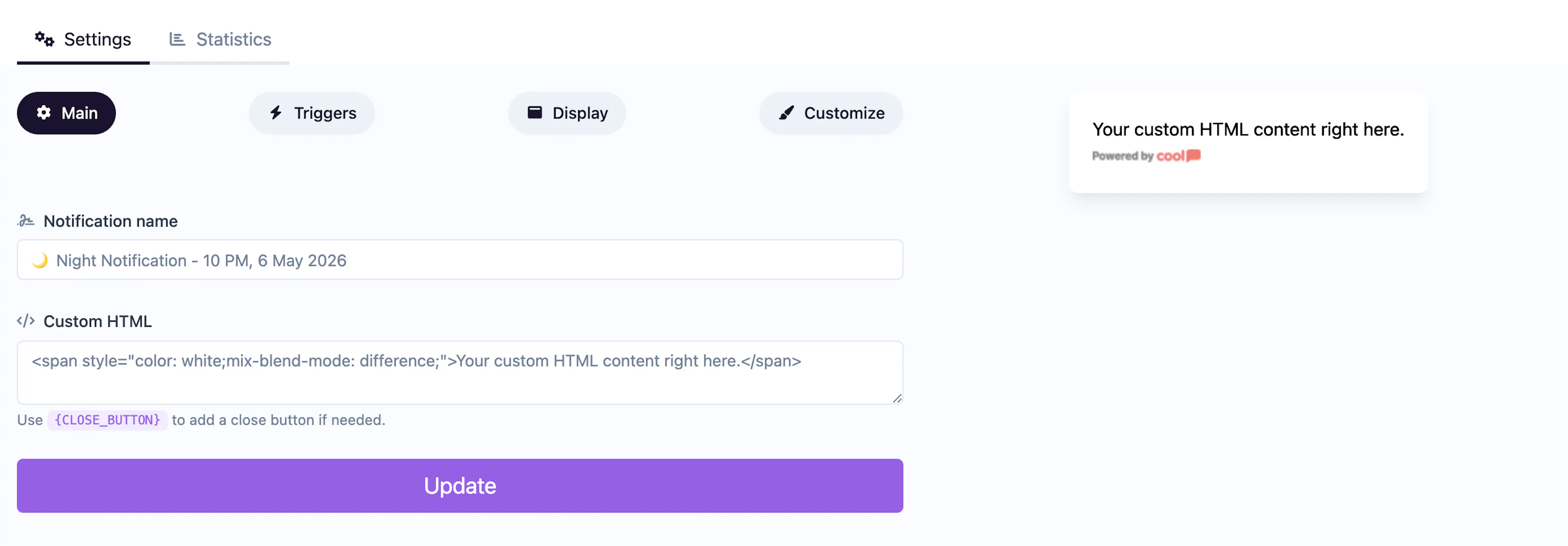The height and width of the screenshot is (546, 1568).
Task: Open the Customize section
Action: click(831, 113)
